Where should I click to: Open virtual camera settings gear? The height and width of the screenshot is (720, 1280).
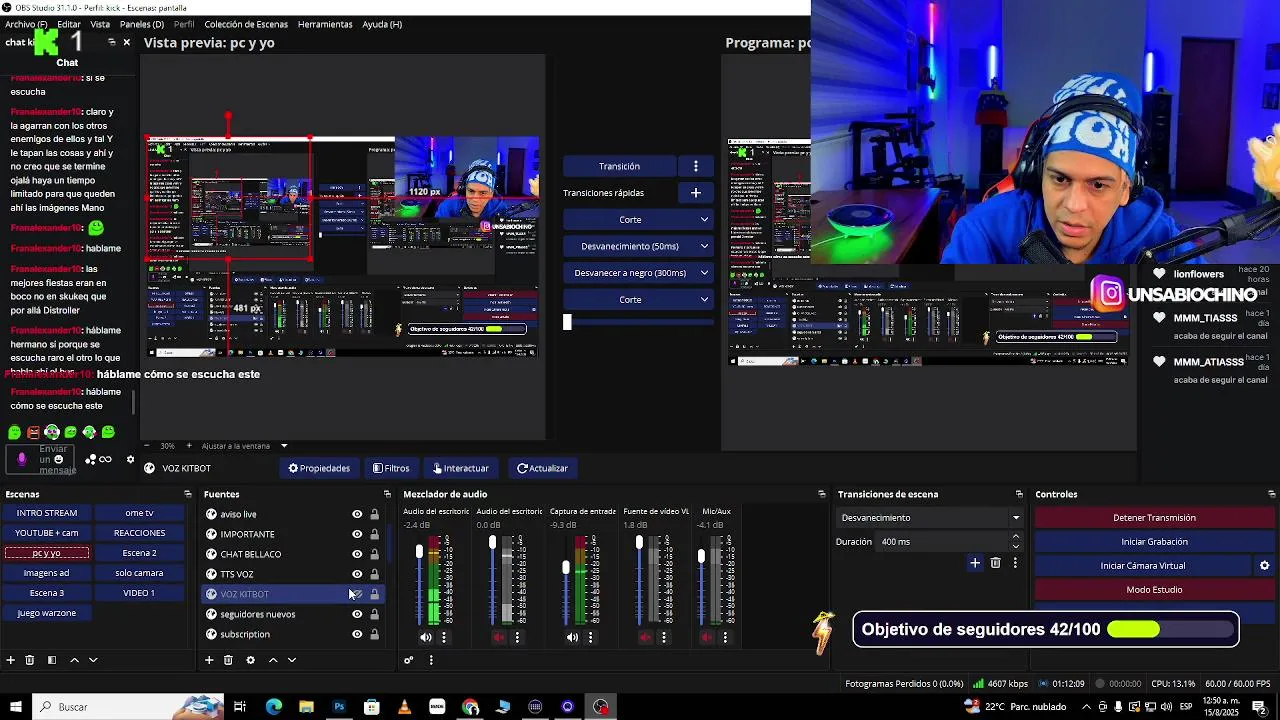[x=1264, y=566]
